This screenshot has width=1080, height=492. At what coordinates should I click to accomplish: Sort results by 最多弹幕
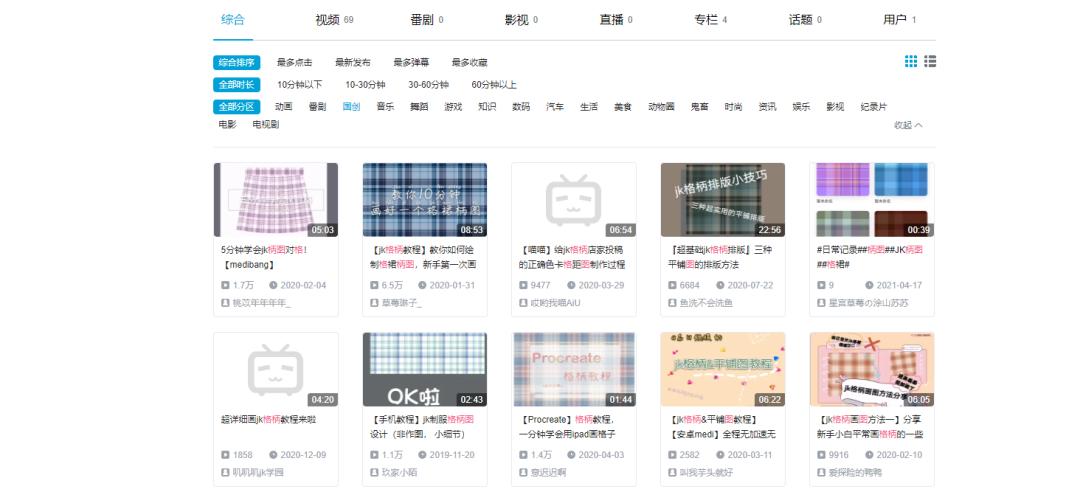(x=411, y=63)
